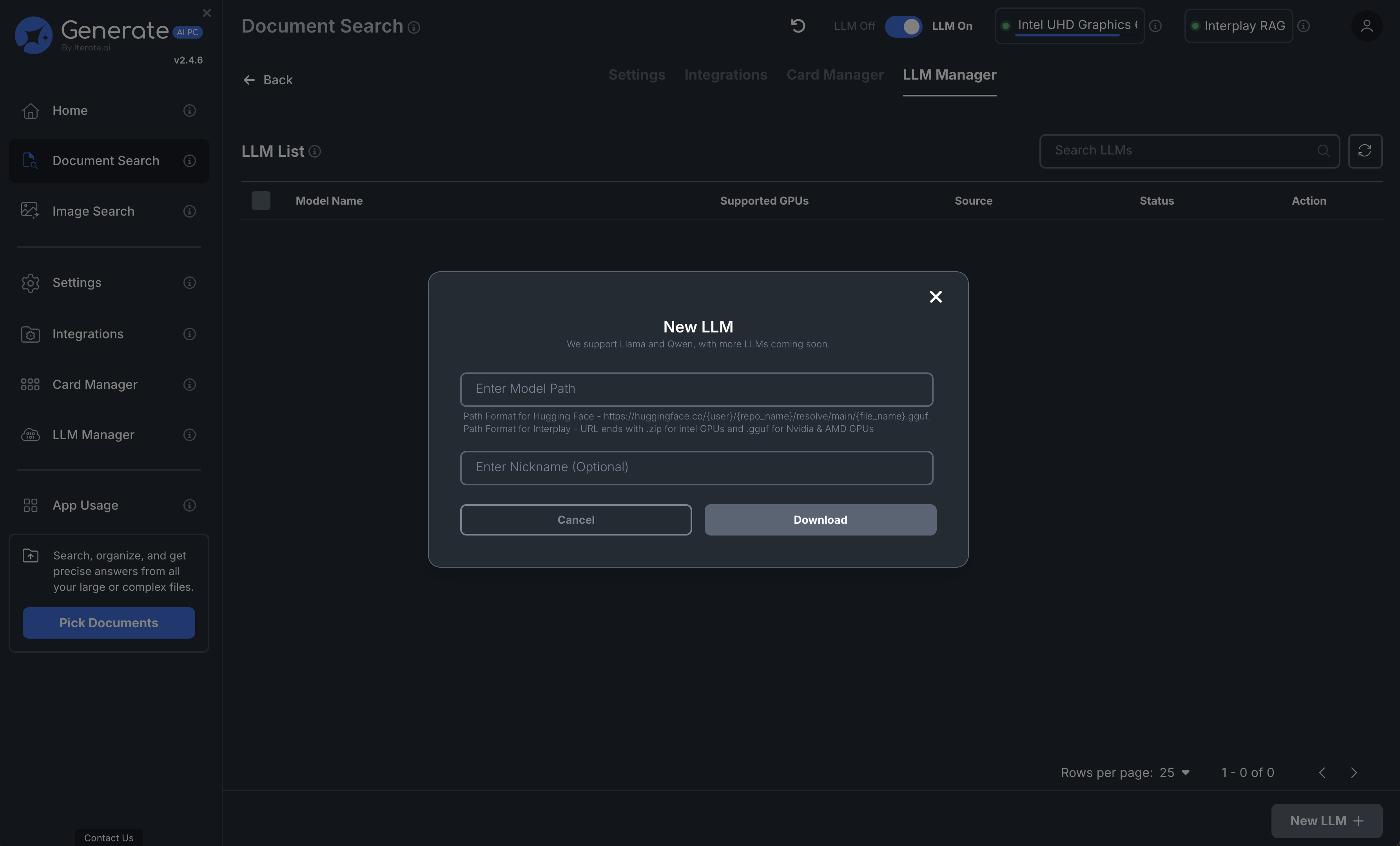1400x846 pixels.
Task: Click info icon next to App Usage
Action: 190,505
